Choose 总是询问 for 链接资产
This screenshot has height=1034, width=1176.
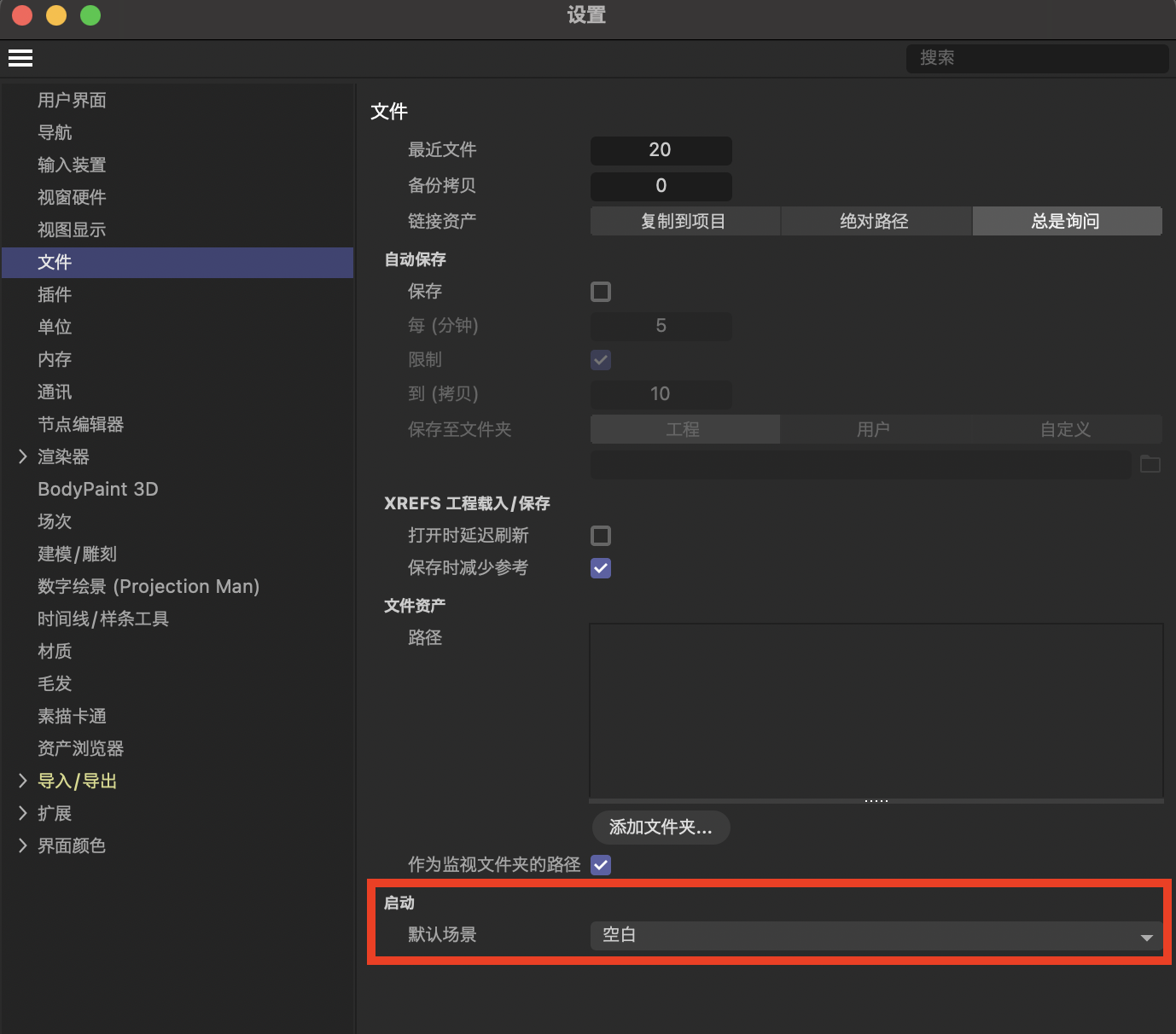pos(1067,221)
